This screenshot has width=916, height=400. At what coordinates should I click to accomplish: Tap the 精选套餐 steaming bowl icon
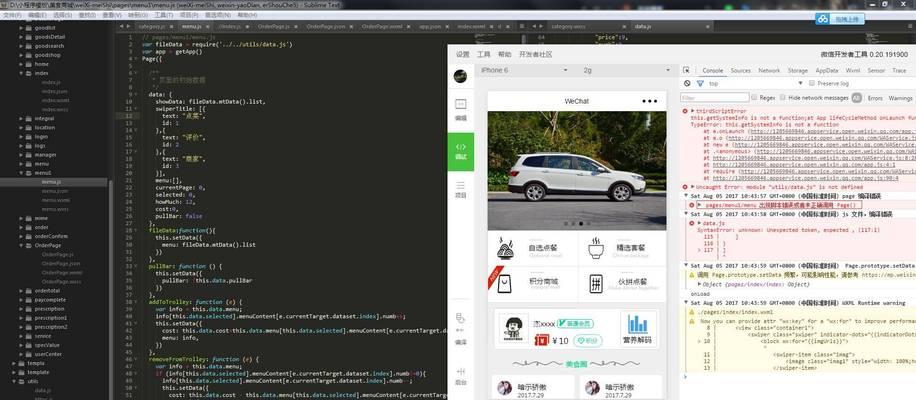point(595,248)
